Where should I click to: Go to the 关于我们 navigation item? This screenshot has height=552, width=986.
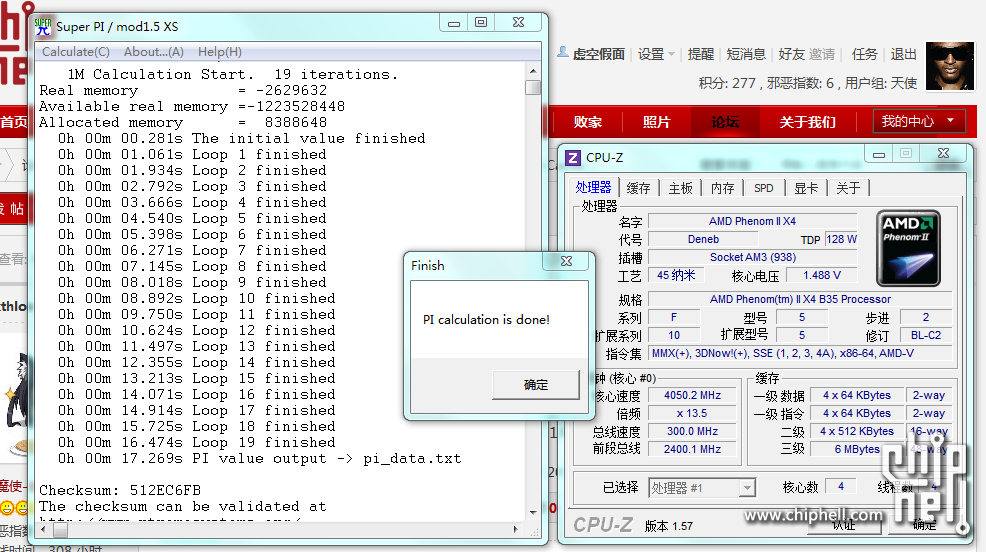click(x=808, y=122)
